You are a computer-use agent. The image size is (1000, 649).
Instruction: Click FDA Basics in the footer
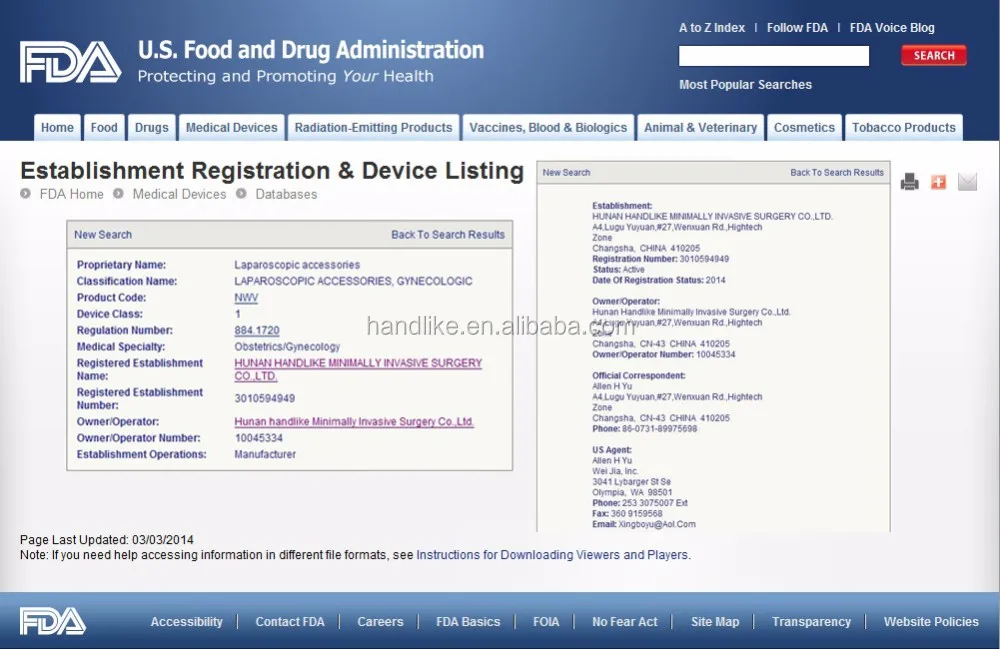(468, 622)
